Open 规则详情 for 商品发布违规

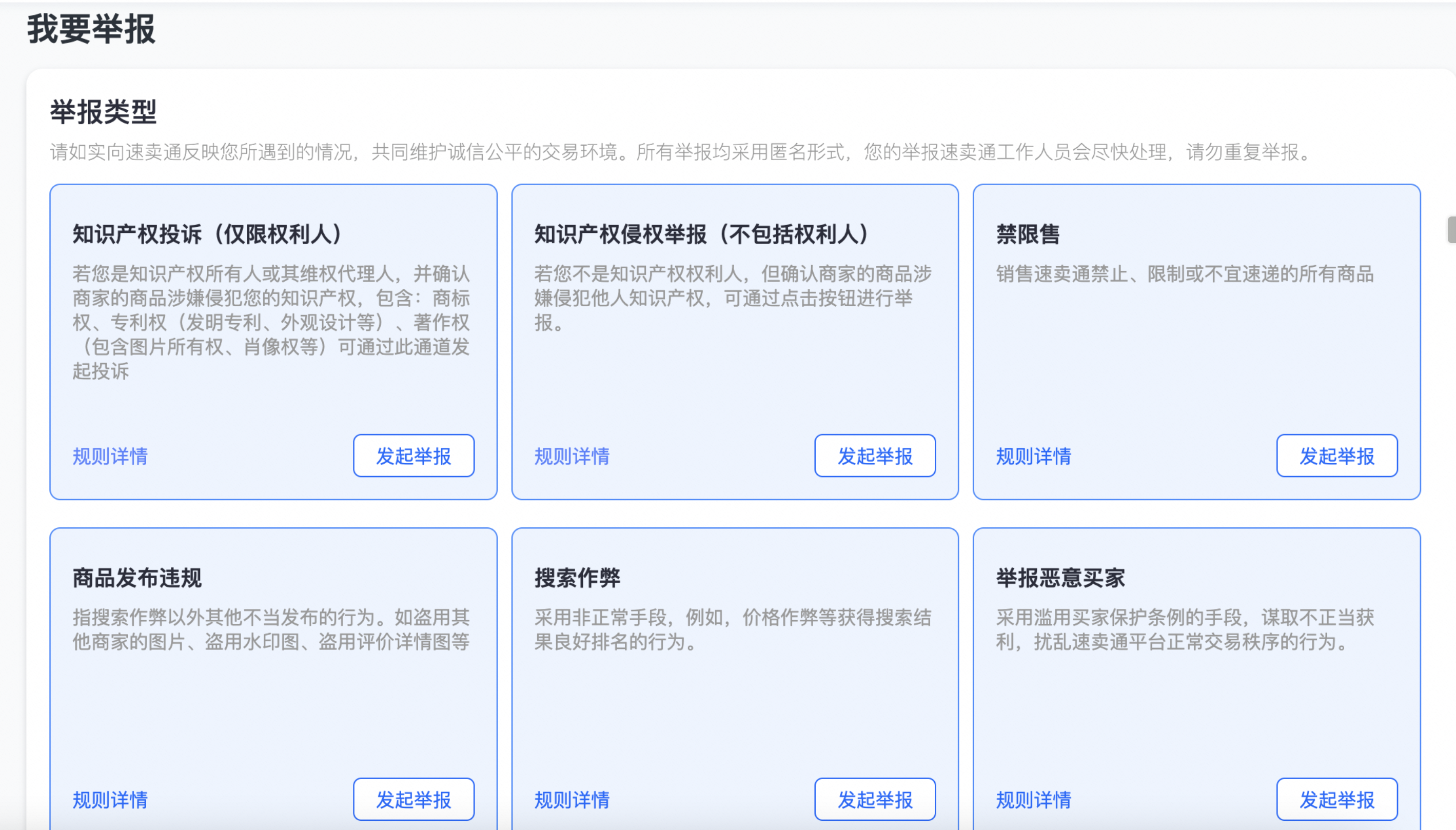coord(110,800)
